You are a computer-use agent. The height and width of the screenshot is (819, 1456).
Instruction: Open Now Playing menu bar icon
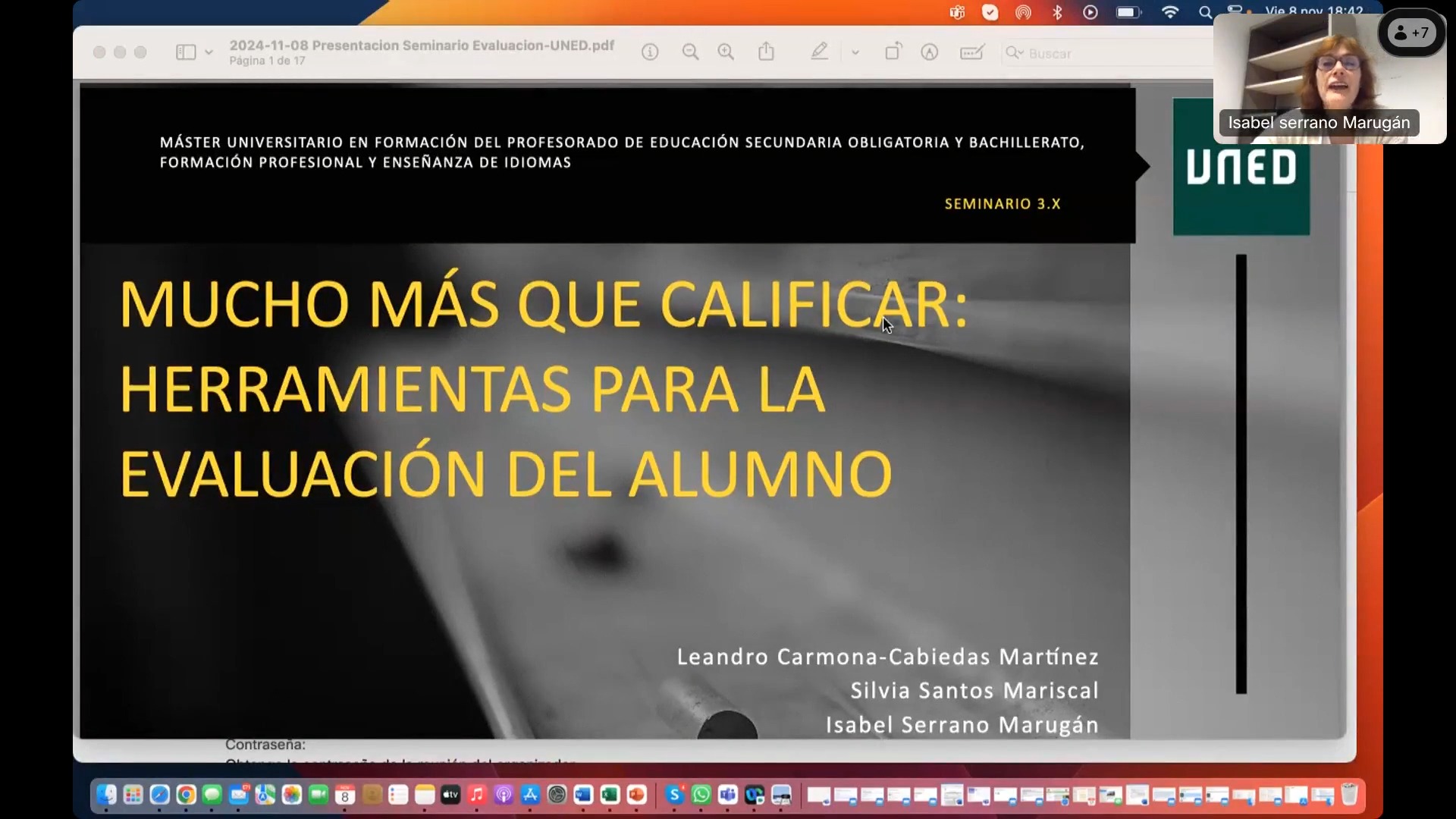point(1090,12)
